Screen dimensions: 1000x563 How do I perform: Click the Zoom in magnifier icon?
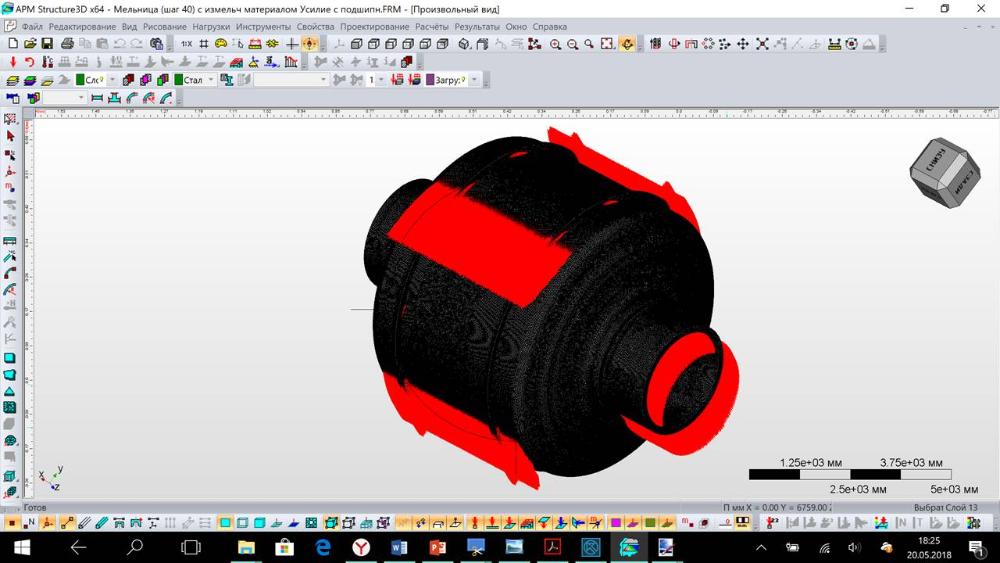(556, 44)
